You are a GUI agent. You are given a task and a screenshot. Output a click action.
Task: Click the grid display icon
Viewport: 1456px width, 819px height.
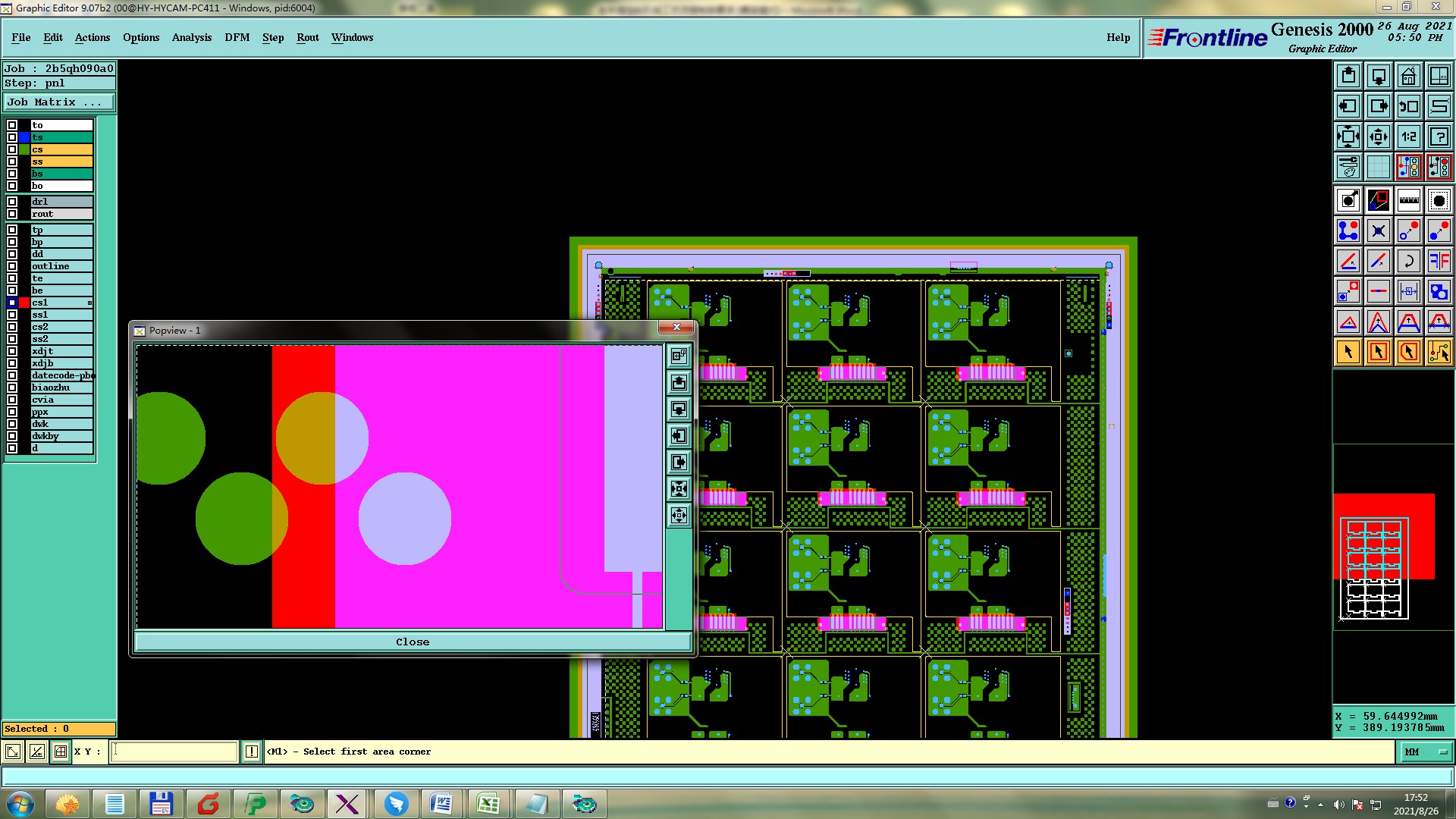pos(1378,167)
